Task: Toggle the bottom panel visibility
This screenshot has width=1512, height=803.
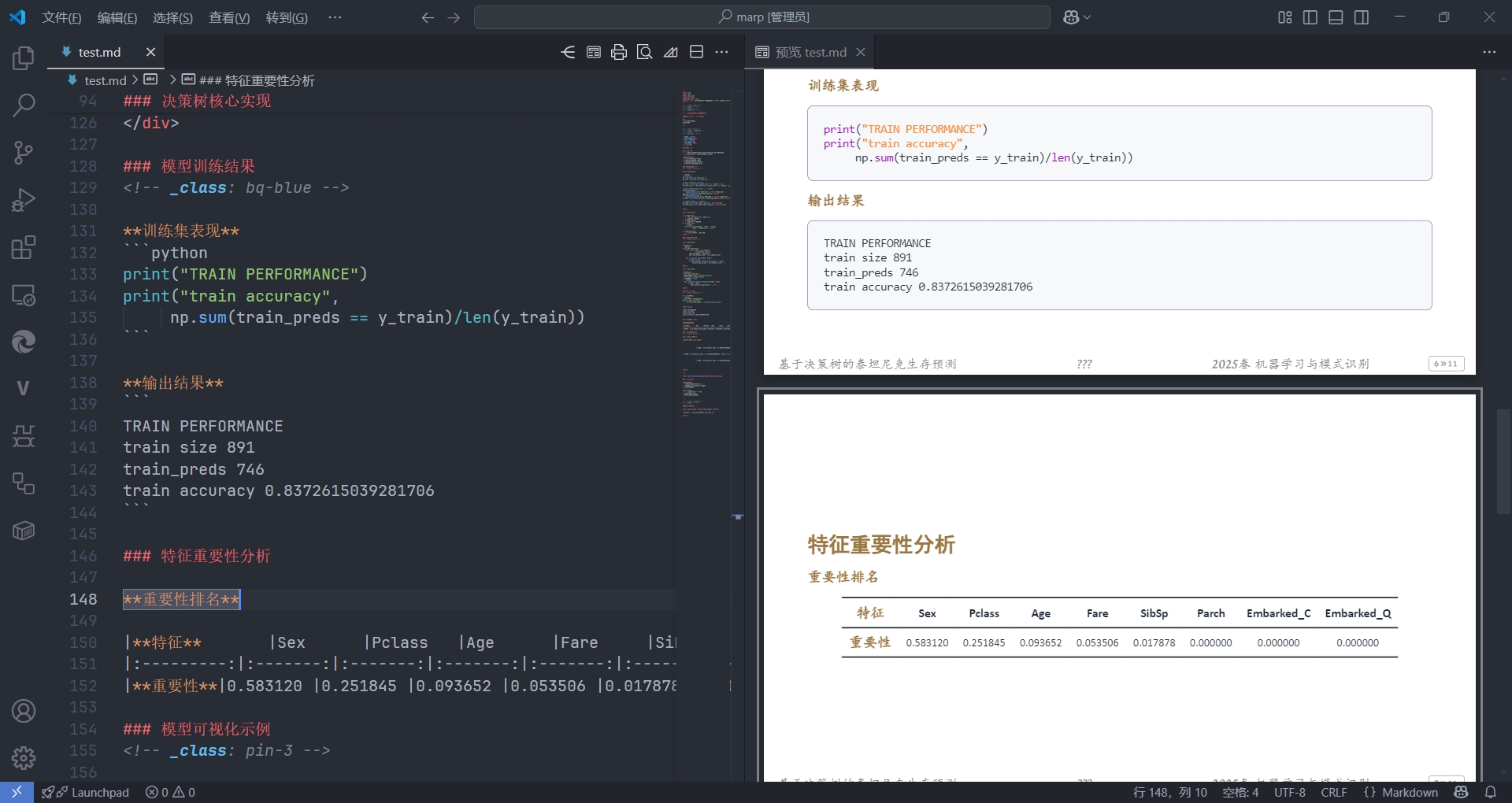Action: point(1336,17)
